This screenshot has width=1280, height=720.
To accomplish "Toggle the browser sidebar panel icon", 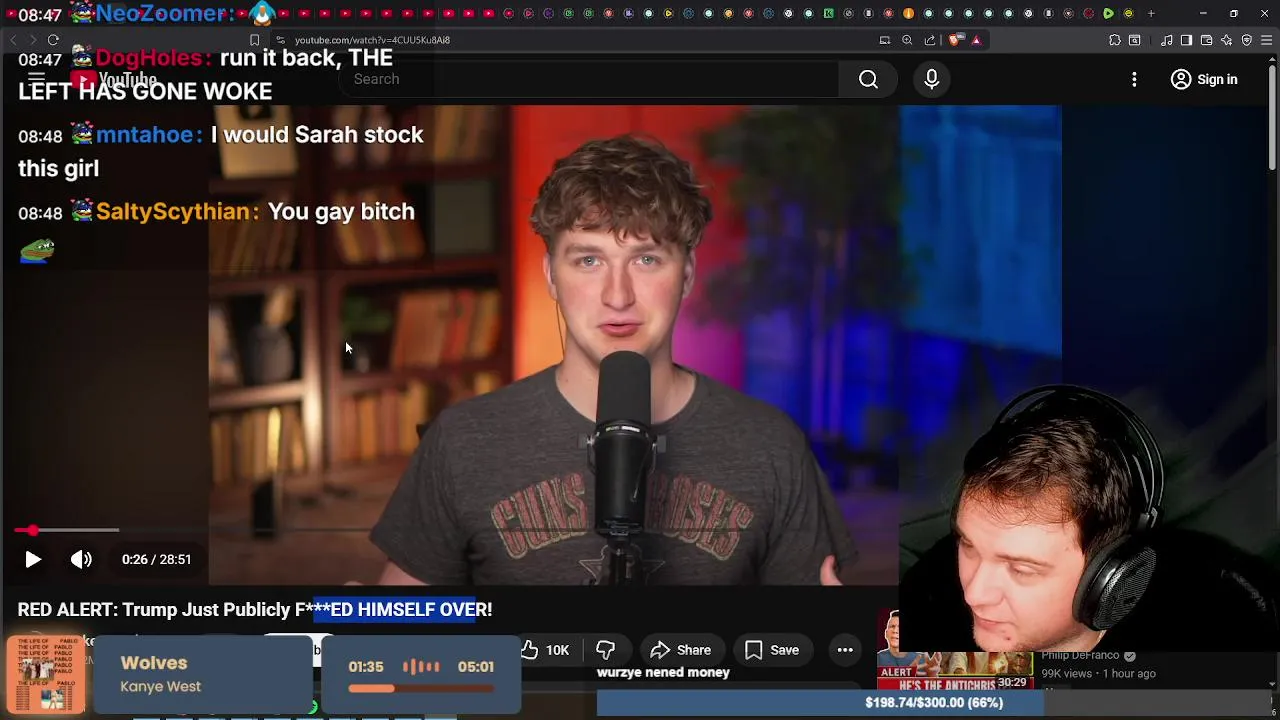I will (x=1186, y=40).
